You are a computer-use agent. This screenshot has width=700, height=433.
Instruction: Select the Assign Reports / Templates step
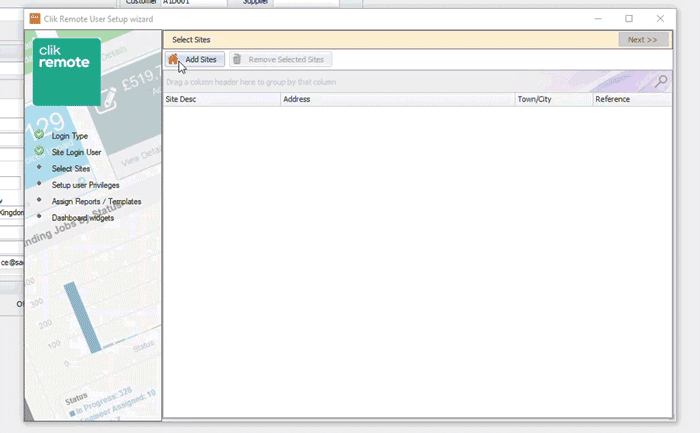96,202
